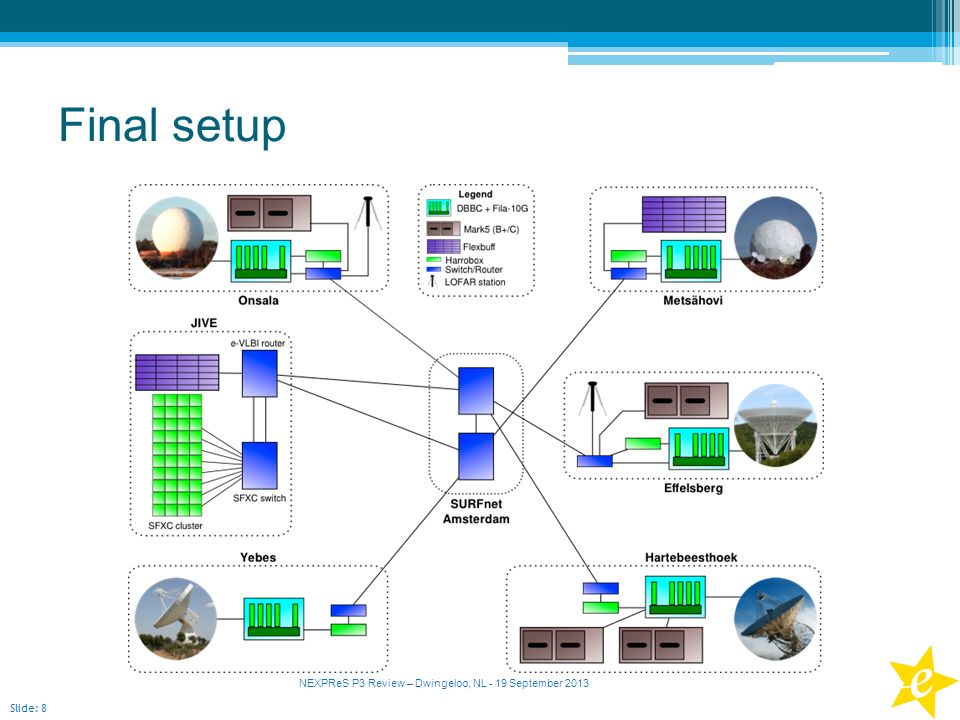
Task: Click the LOFAR station legend icon
Action: [433, 282]
